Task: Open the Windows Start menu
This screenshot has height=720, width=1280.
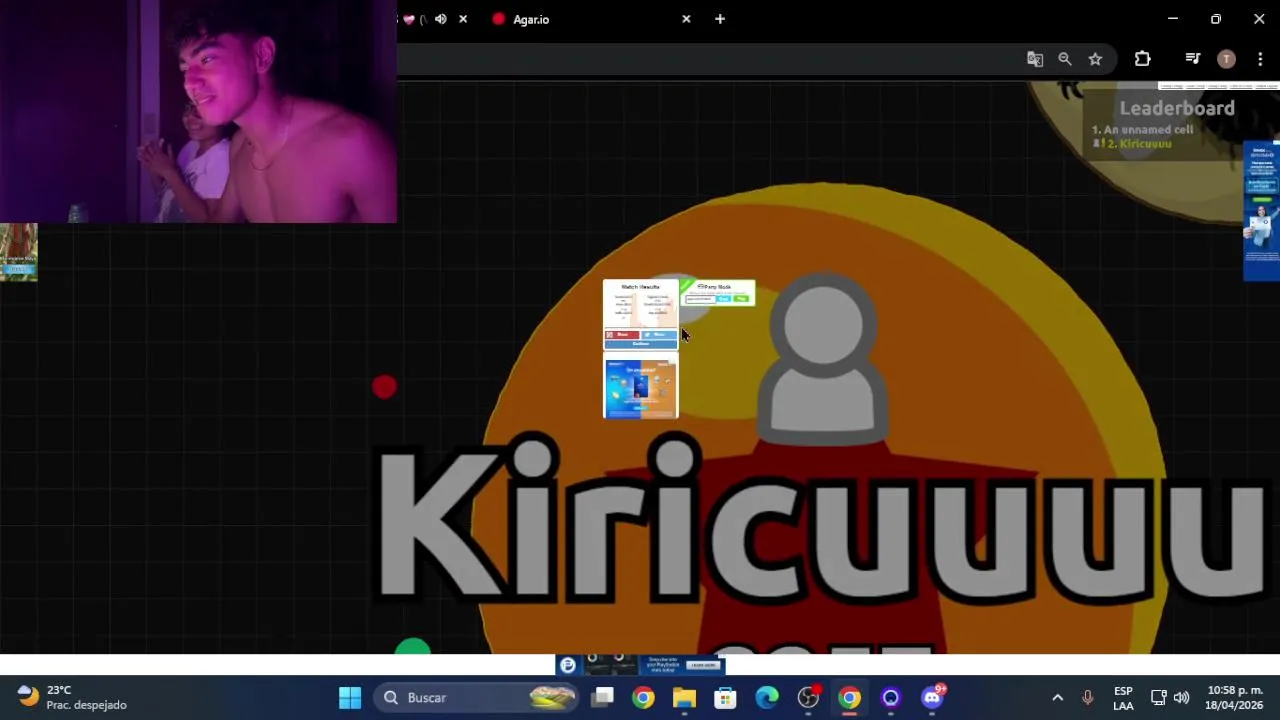Action: tap(350, 698)
